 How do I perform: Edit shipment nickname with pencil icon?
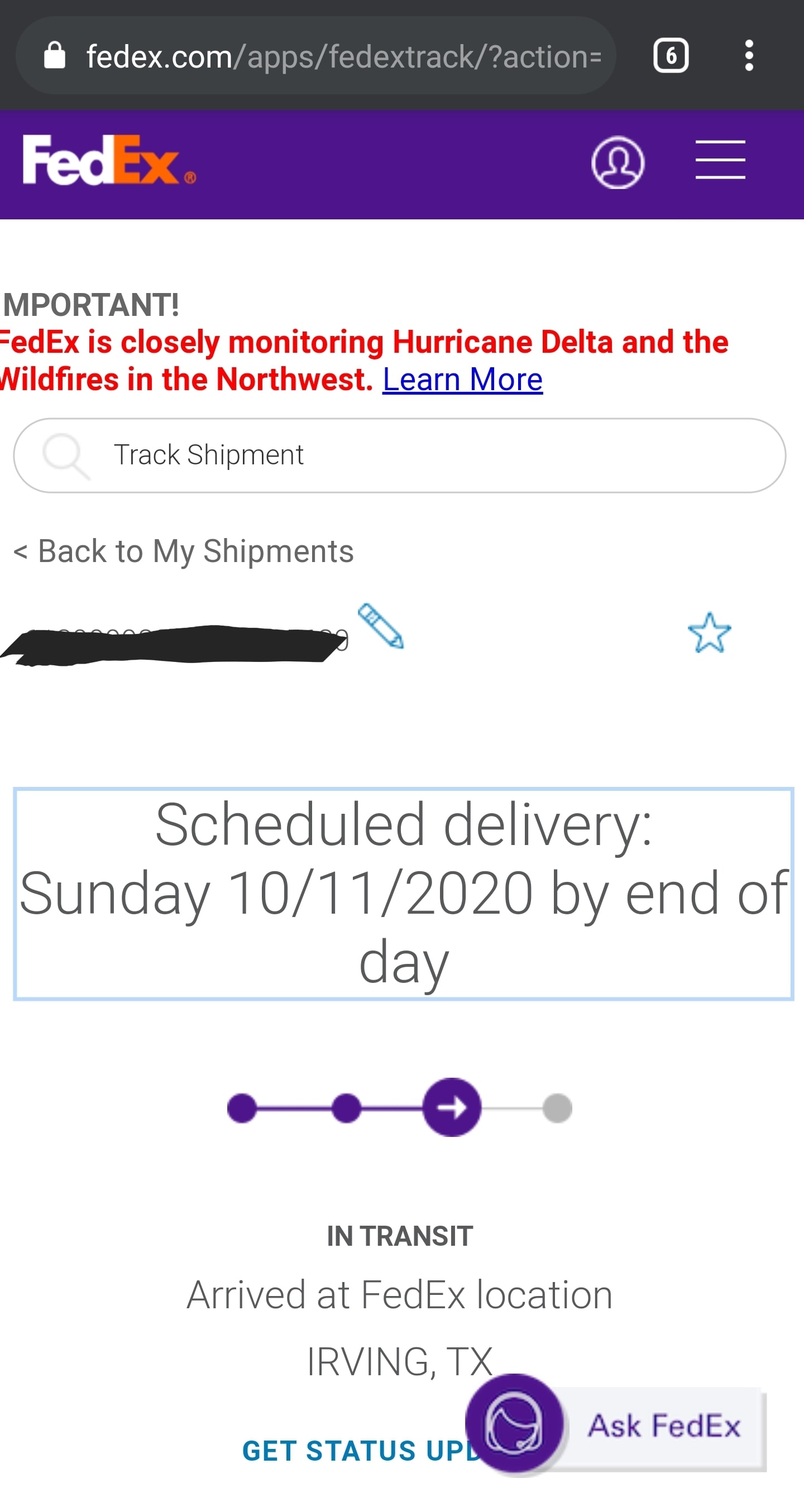pos(381,626)
